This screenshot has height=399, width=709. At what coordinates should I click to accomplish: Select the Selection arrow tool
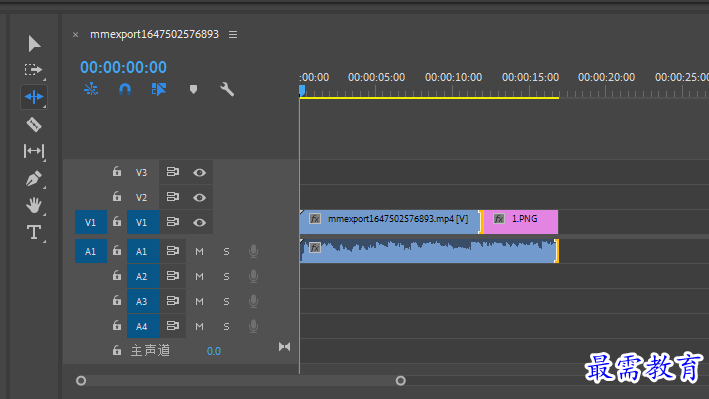point(34,44)
